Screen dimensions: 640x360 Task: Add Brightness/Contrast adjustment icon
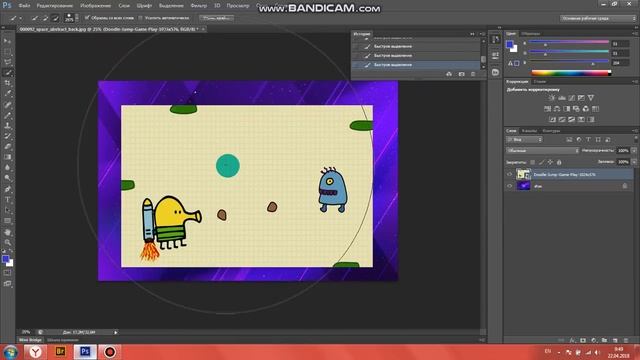point(552,98)
